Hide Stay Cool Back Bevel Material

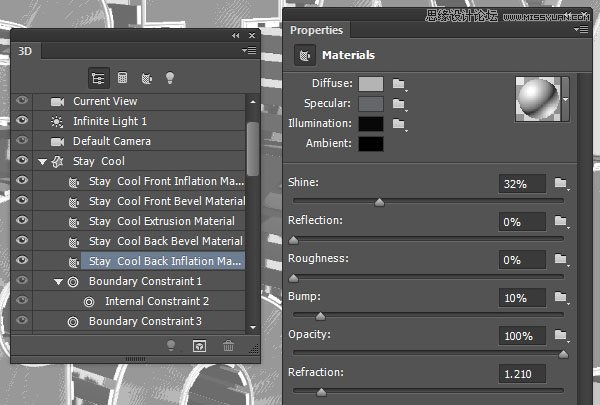point(22,240)
